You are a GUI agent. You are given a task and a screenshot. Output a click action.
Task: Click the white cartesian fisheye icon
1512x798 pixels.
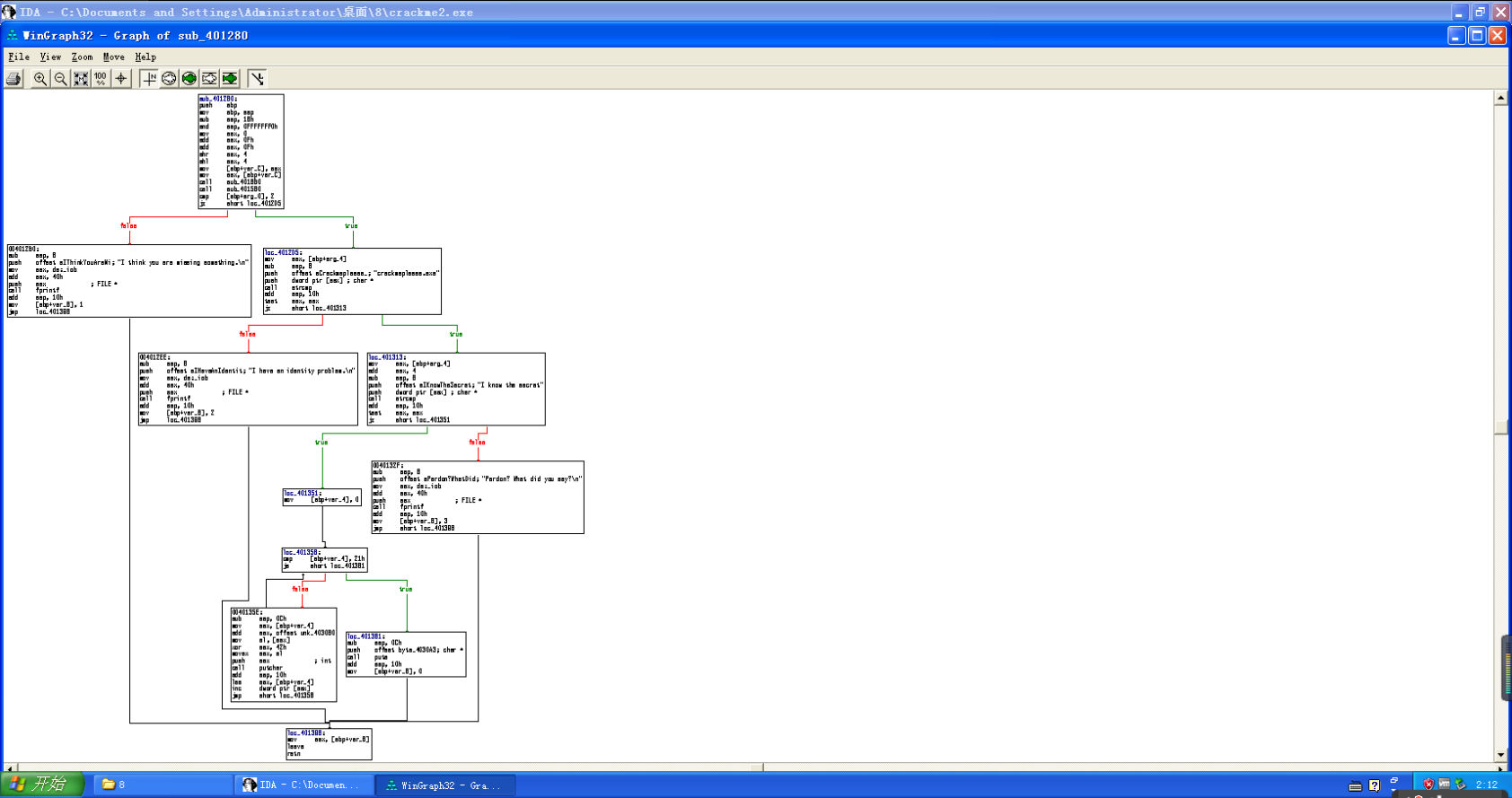[209, 79]
